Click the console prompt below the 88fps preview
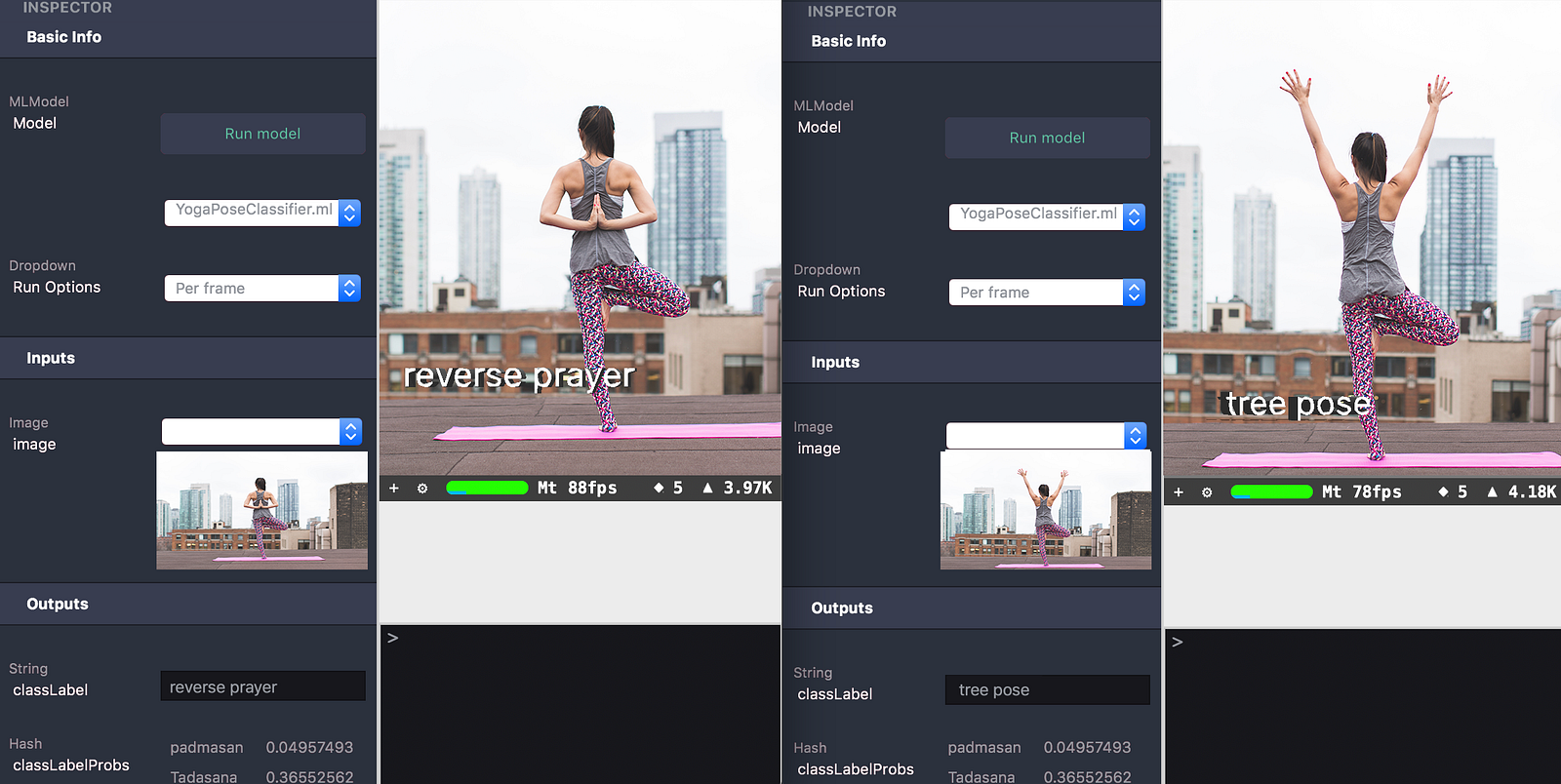 tap(392, 638)
